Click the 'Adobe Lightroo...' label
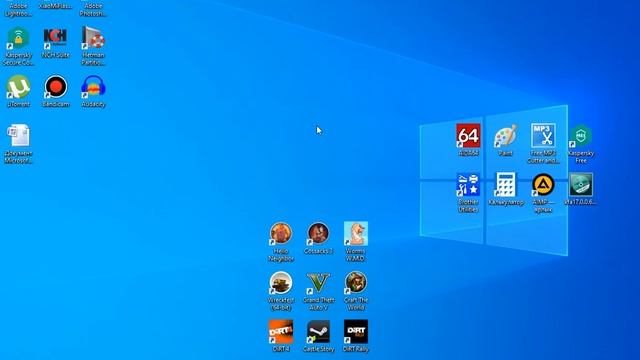 click(18, 10)
